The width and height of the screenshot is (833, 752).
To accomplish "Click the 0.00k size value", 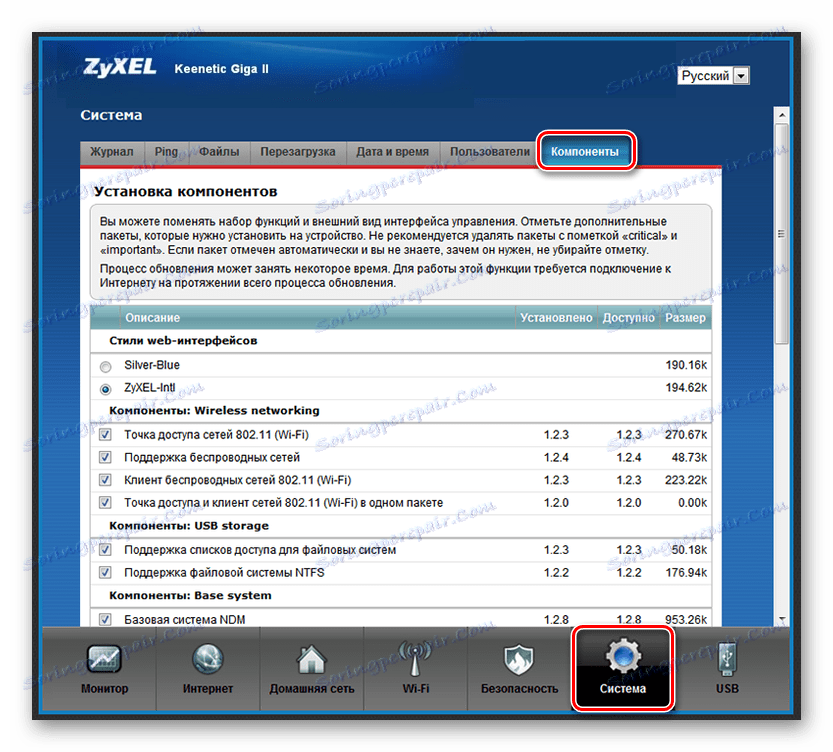I will click(692, 502).
